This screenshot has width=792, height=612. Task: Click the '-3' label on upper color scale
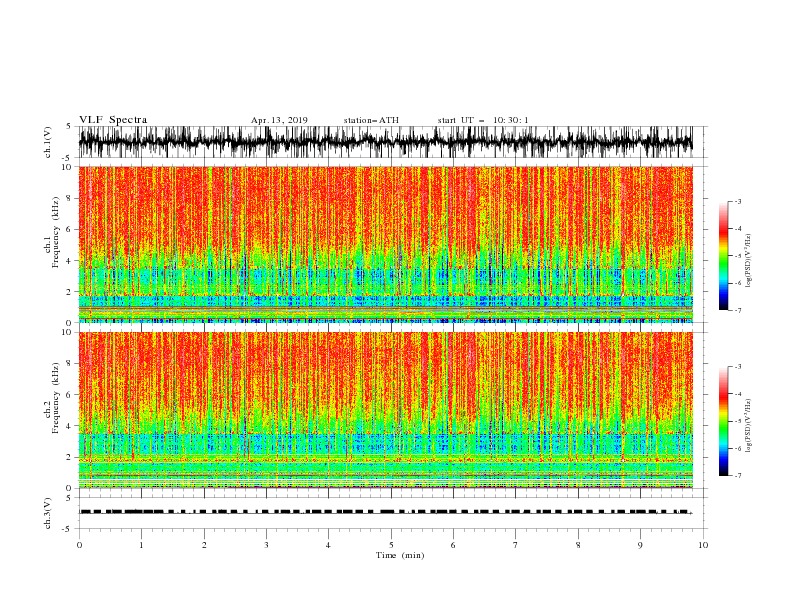tap(737, 201)
